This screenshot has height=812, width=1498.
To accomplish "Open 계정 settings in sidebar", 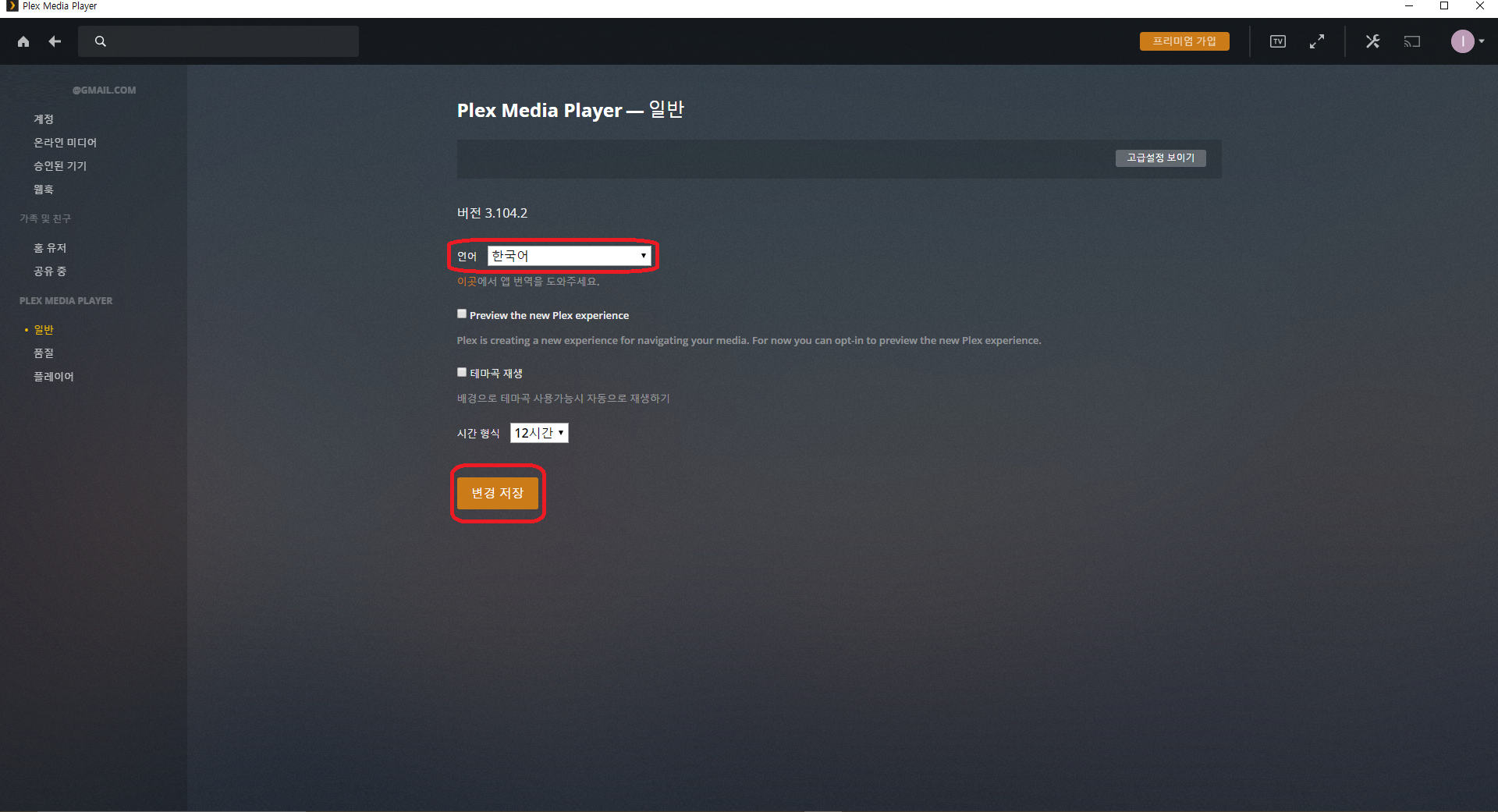I will [x=44, y=119].
